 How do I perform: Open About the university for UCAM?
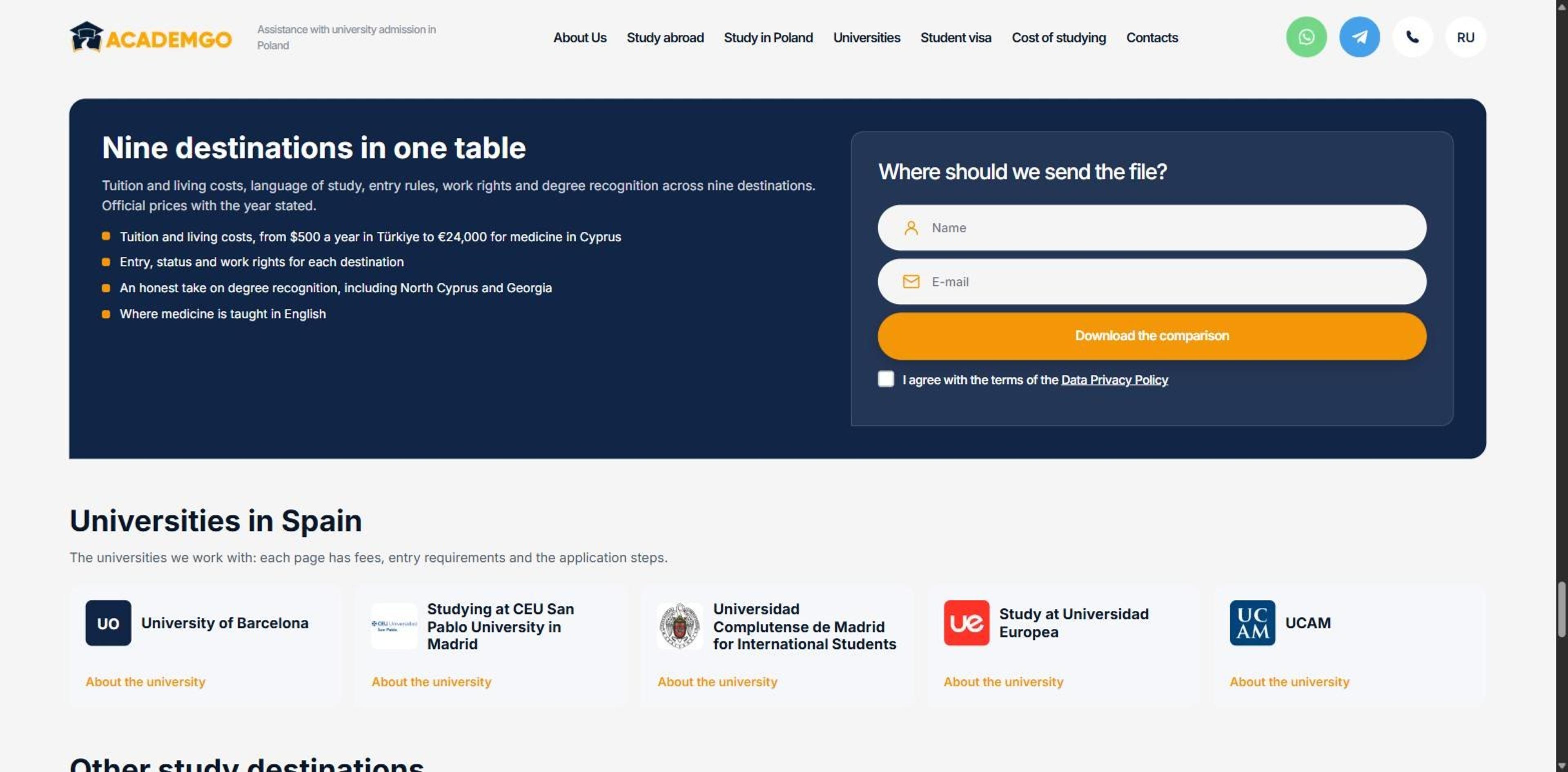[x=1289, y=681]
